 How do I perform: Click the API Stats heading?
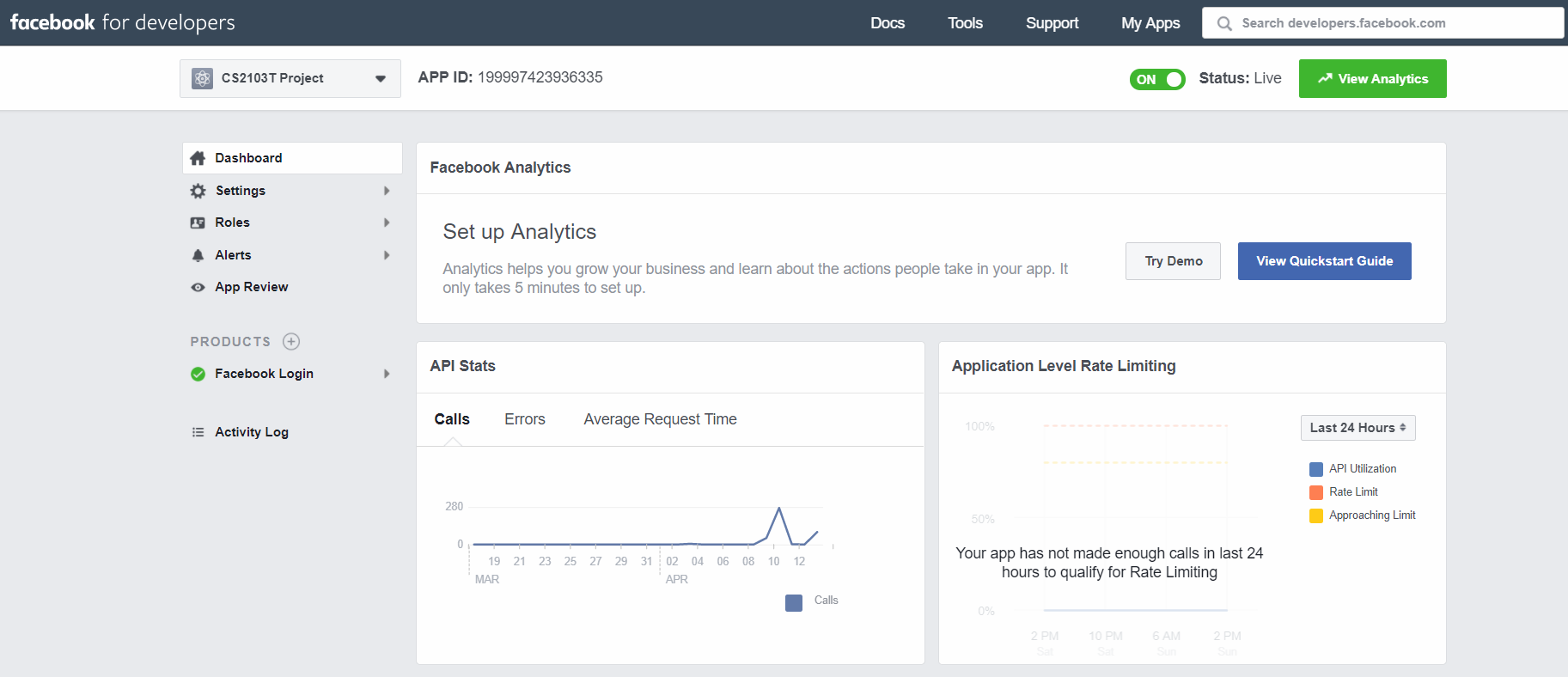(x=462, y=366)
